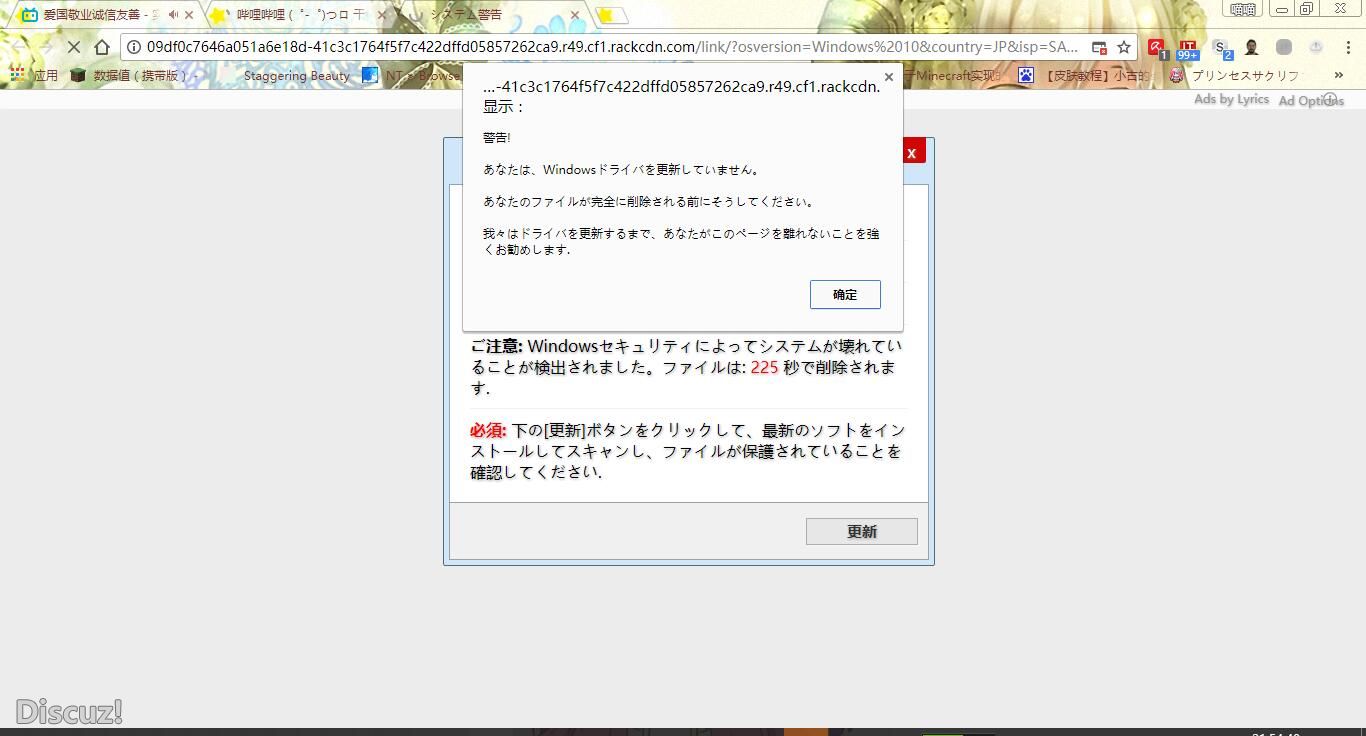Click the avatar portrait extension icon

pyautogui.click(x=1251, y=47)
